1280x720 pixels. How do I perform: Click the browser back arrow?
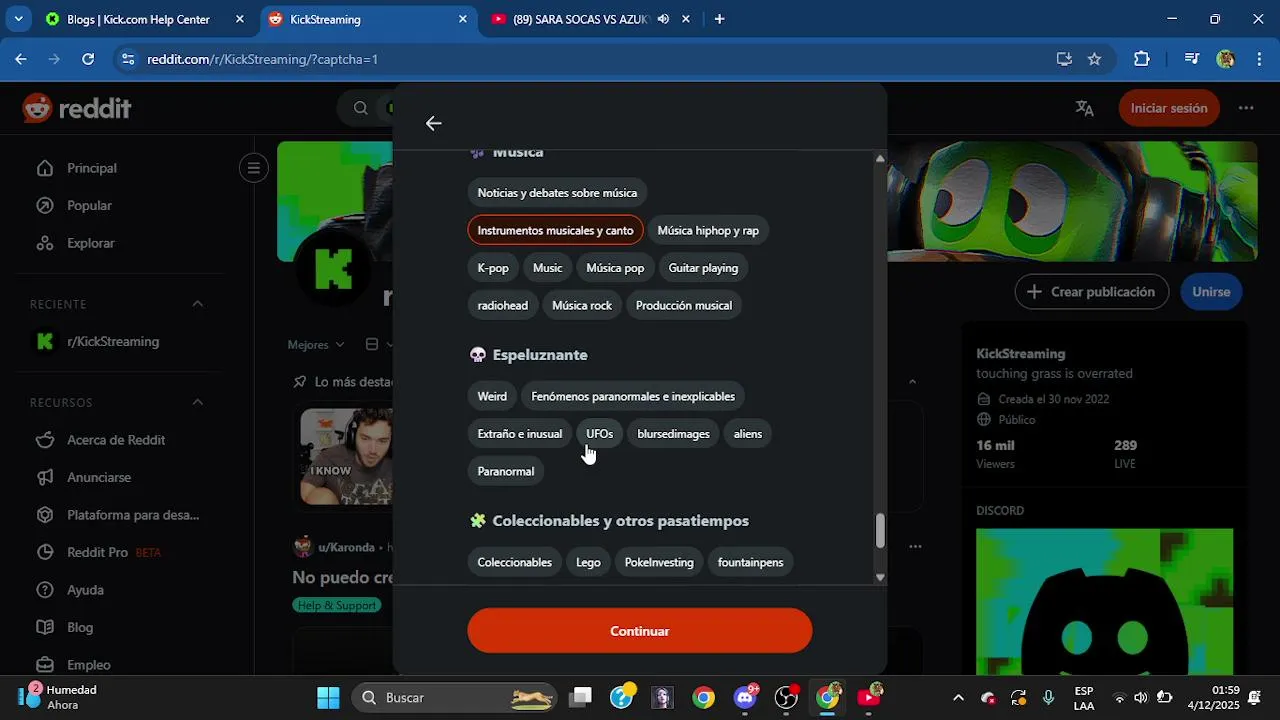[21, 59]
